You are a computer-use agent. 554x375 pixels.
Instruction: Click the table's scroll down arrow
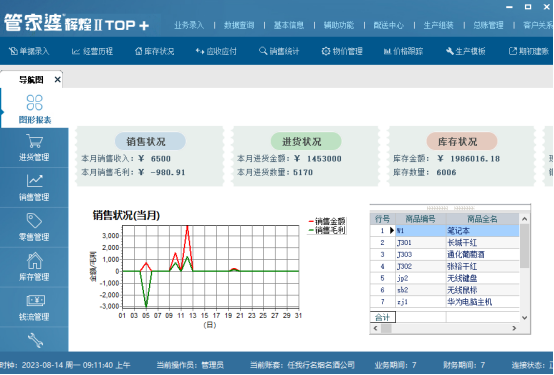coord(525,317)
